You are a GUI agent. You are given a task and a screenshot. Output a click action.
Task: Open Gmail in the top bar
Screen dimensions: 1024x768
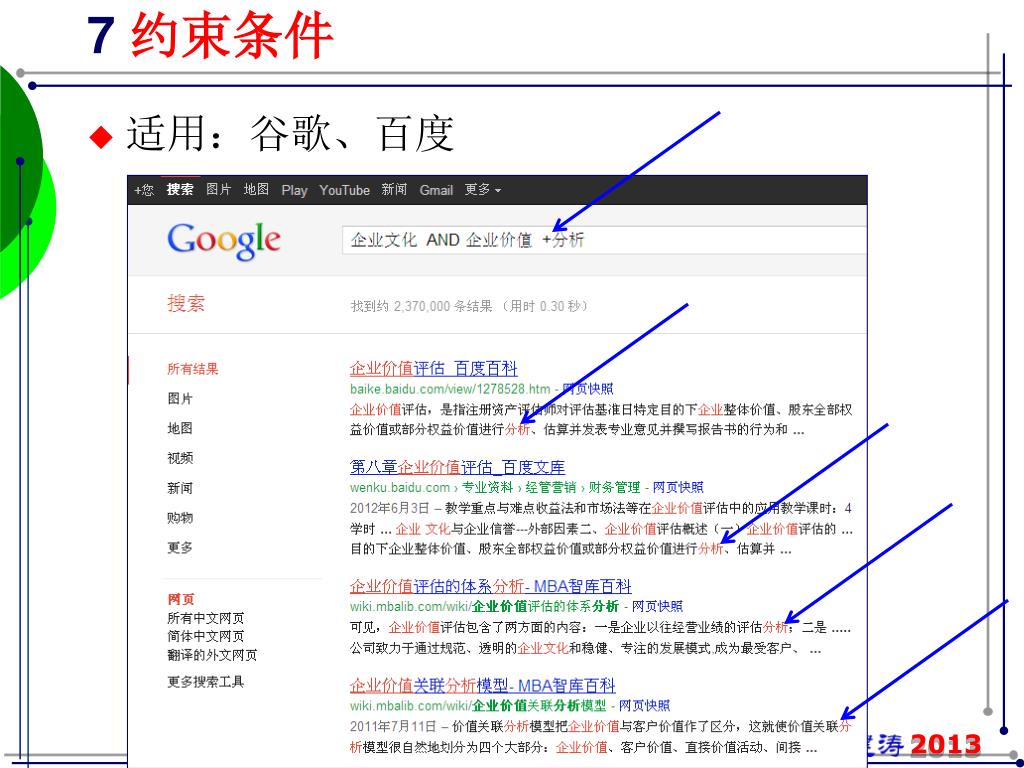436,190
